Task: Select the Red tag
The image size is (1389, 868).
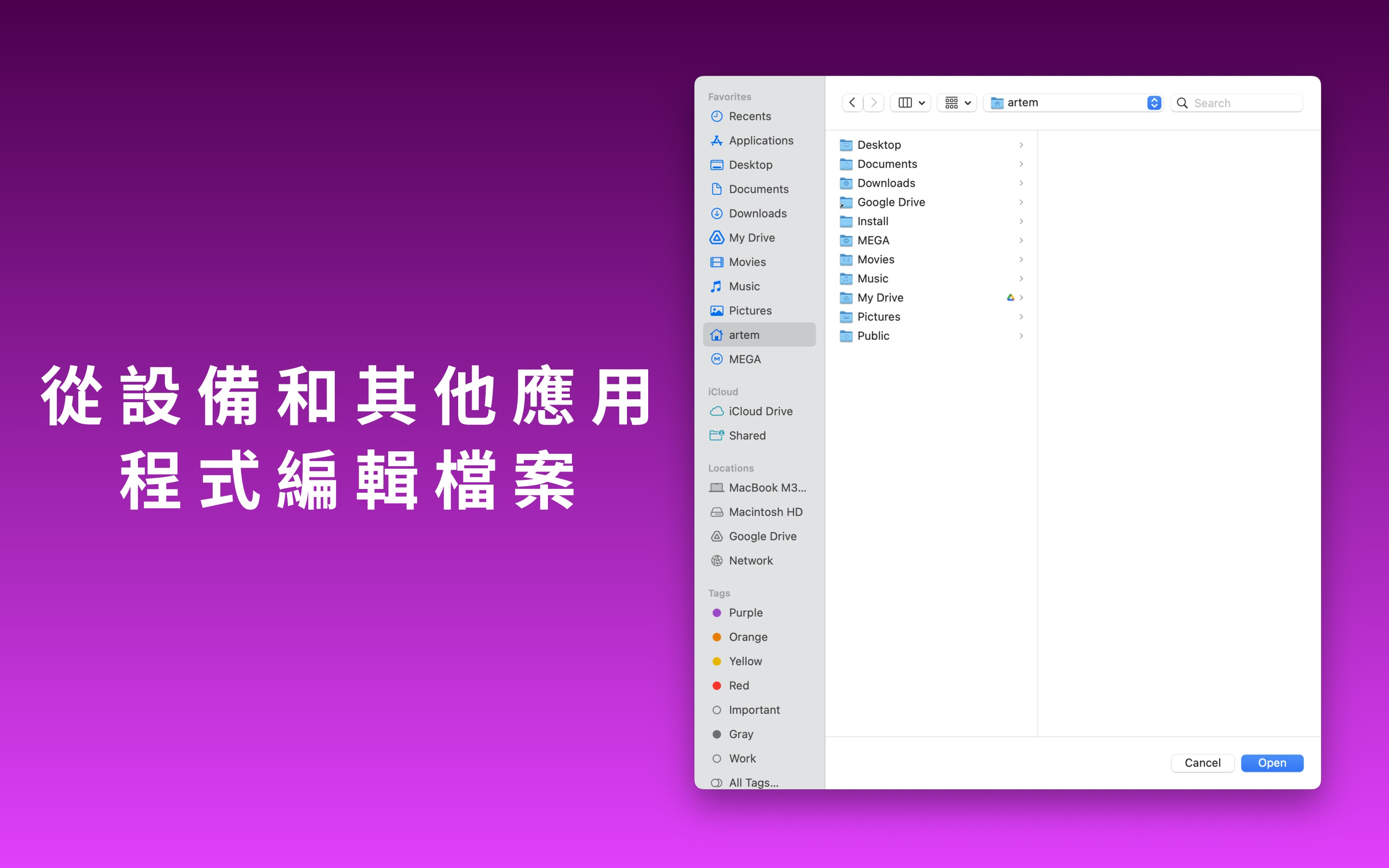Action: (x=759, y=685)
